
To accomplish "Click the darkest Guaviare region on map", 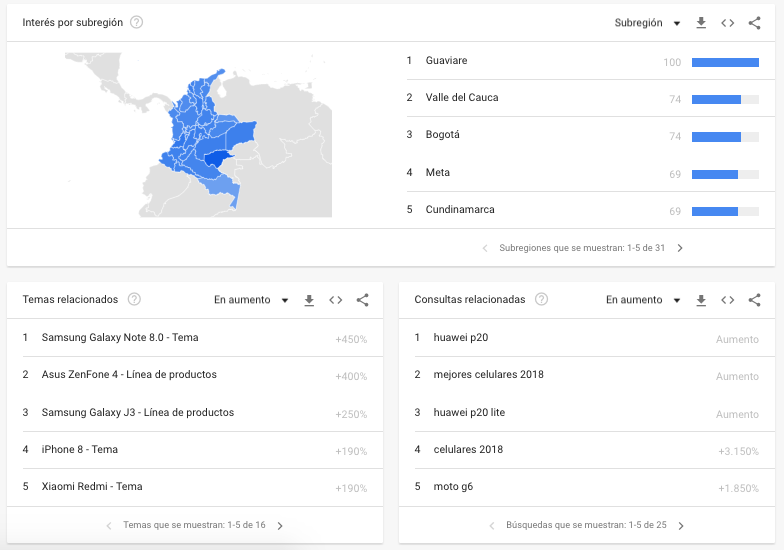I will (x=216, y=160).
